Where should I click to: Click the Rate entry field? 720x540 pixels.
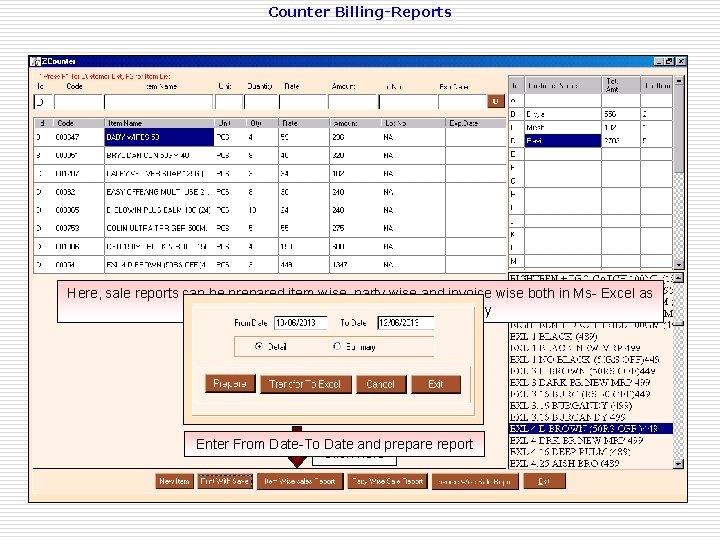303,102
